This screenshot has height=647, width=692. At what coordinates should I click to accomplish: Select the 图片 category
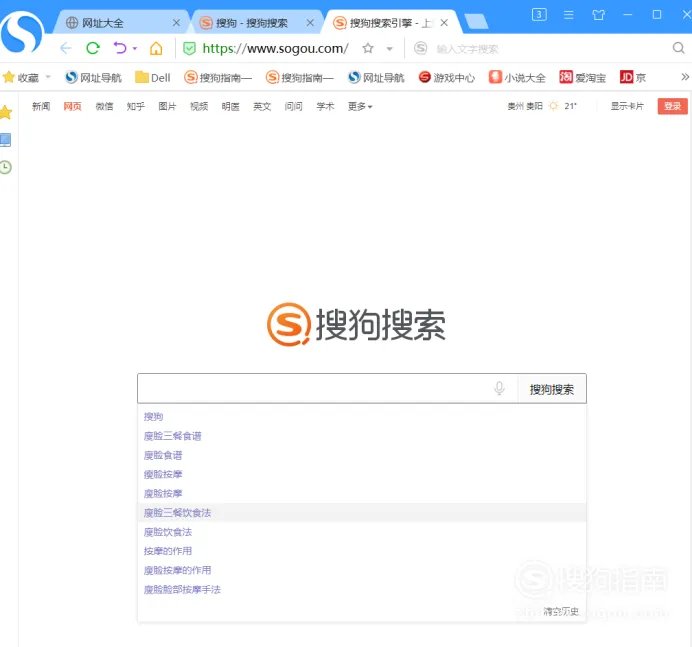pos(167,106)
